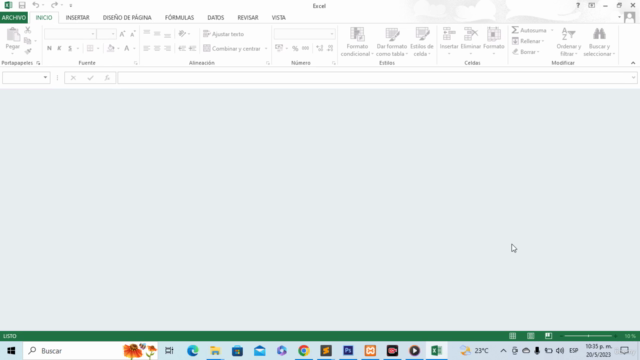640x360 pixels.
Task: Open Chrome from the taskbar
Action: 304,351
